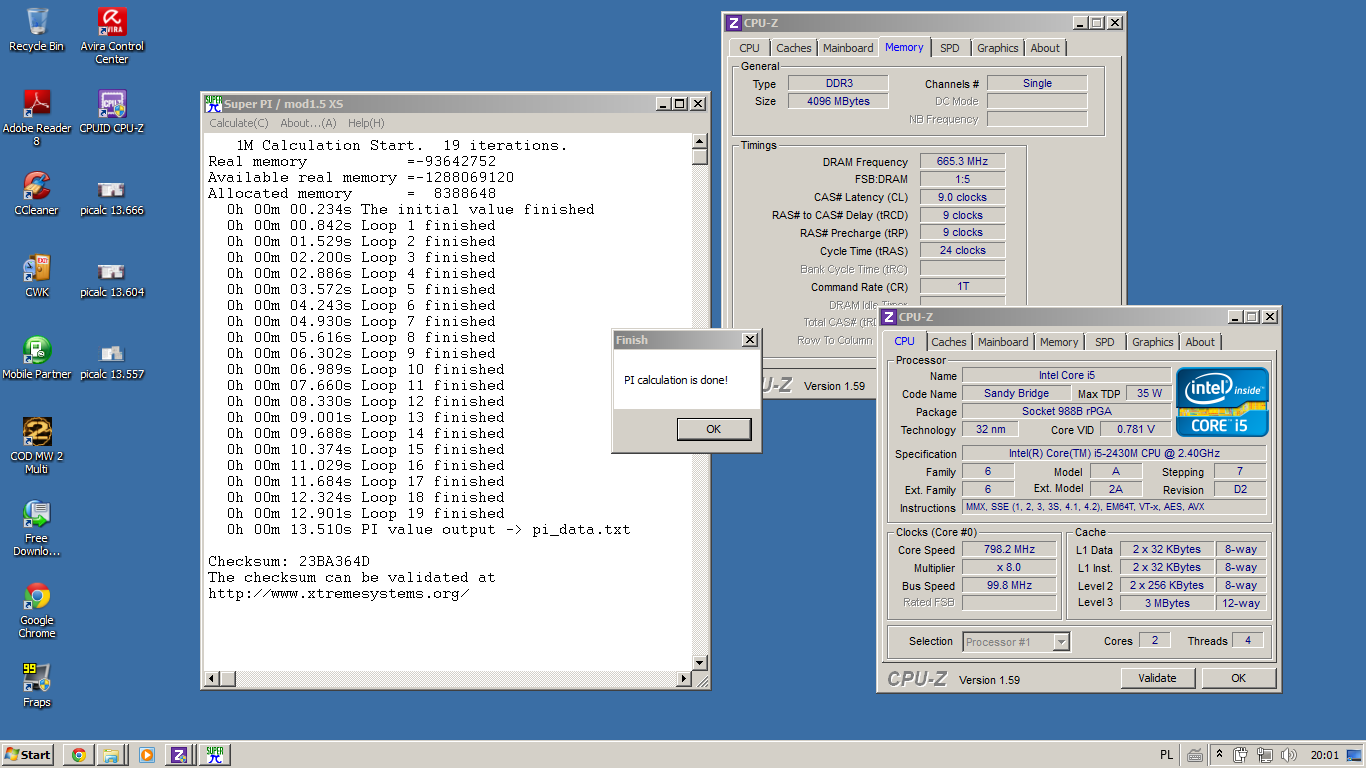The image size is (1366, 768).
Task: Switch to CPU tab in back CPU-Z window
Action: [750, 48]
